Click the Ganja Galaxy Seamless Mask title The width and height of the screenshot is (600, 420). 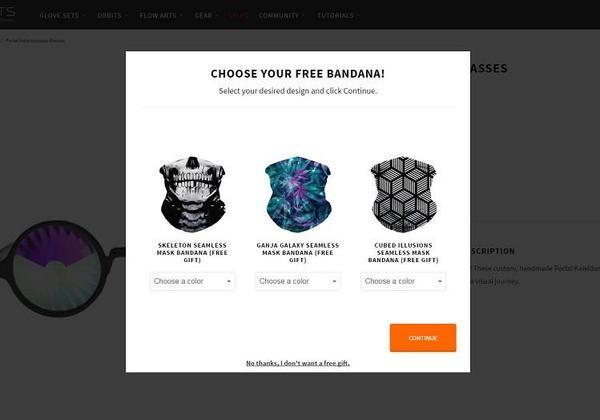[x=298, y=252]
